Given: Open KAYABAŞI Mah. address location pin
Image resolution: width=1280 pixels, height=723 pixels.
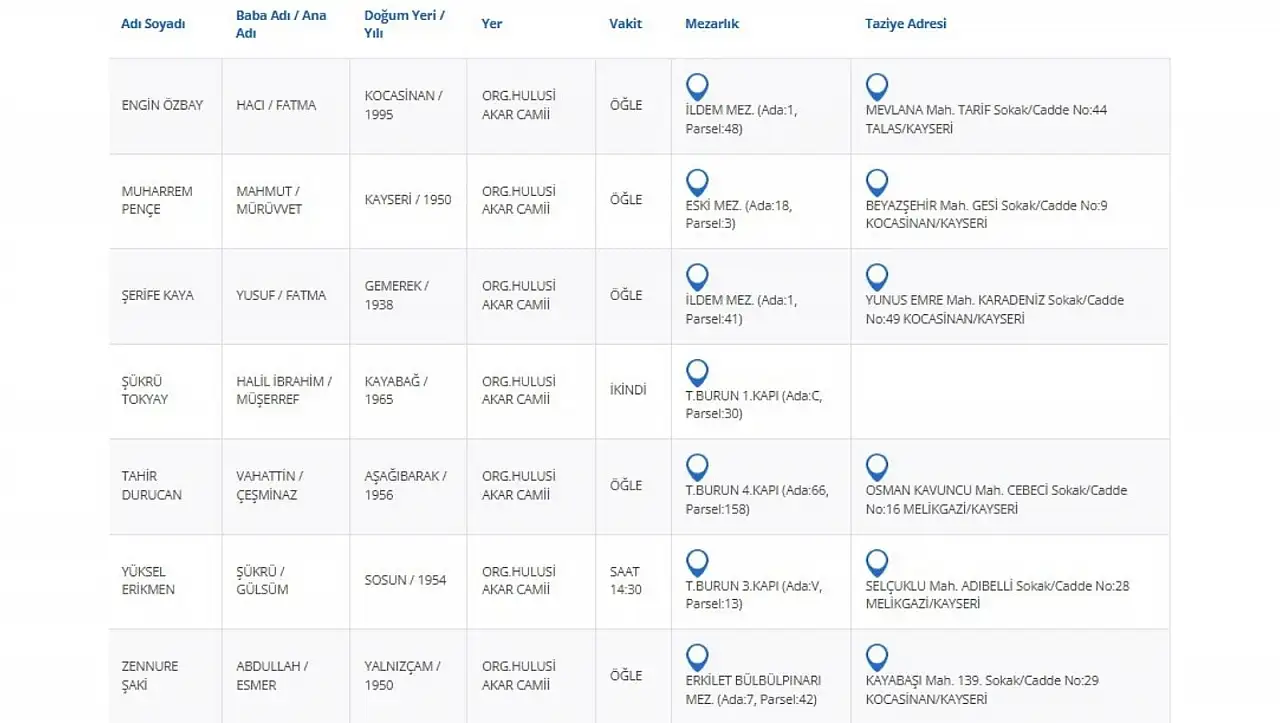Looking at the screenshot, I should [x=877, y=658].
